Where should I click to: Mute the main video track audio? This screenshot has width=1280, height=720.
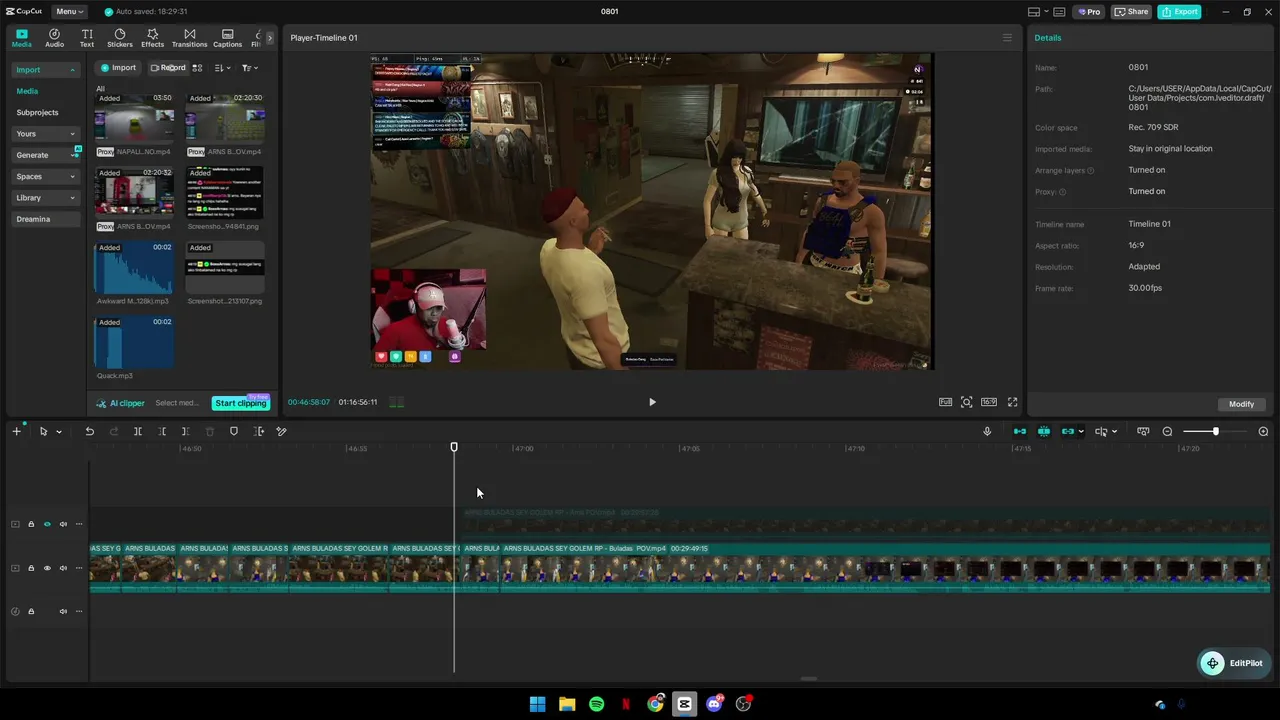tap(63, 568)
